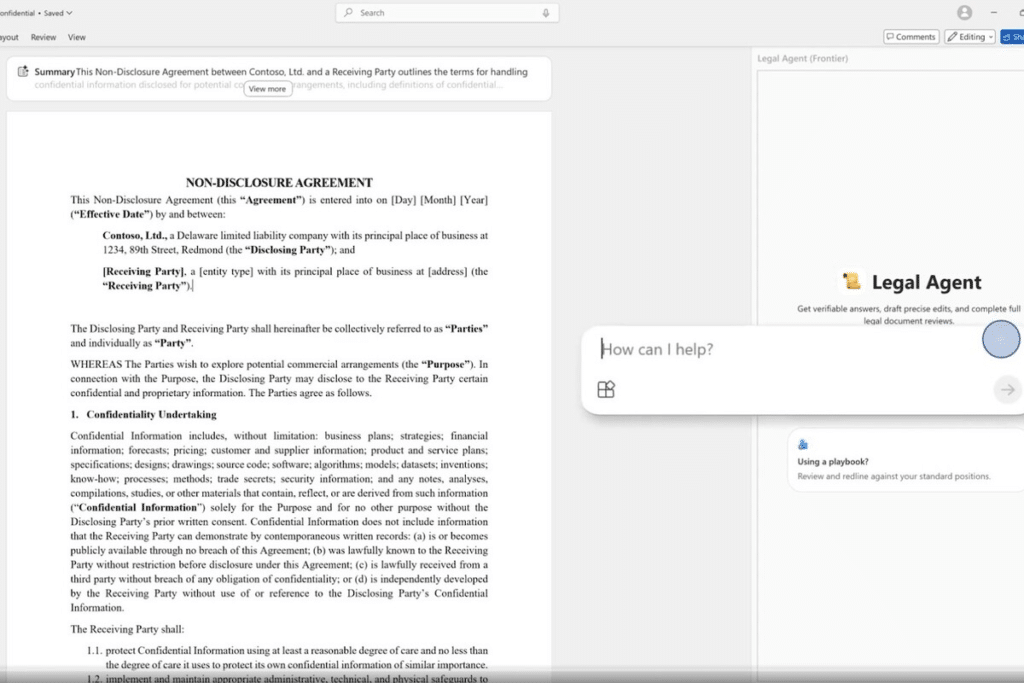This screenshot has height=683, width=1024.
Task: Select the 'Using a playbook?' suggestion card
Action: click(x=906, y=460)
